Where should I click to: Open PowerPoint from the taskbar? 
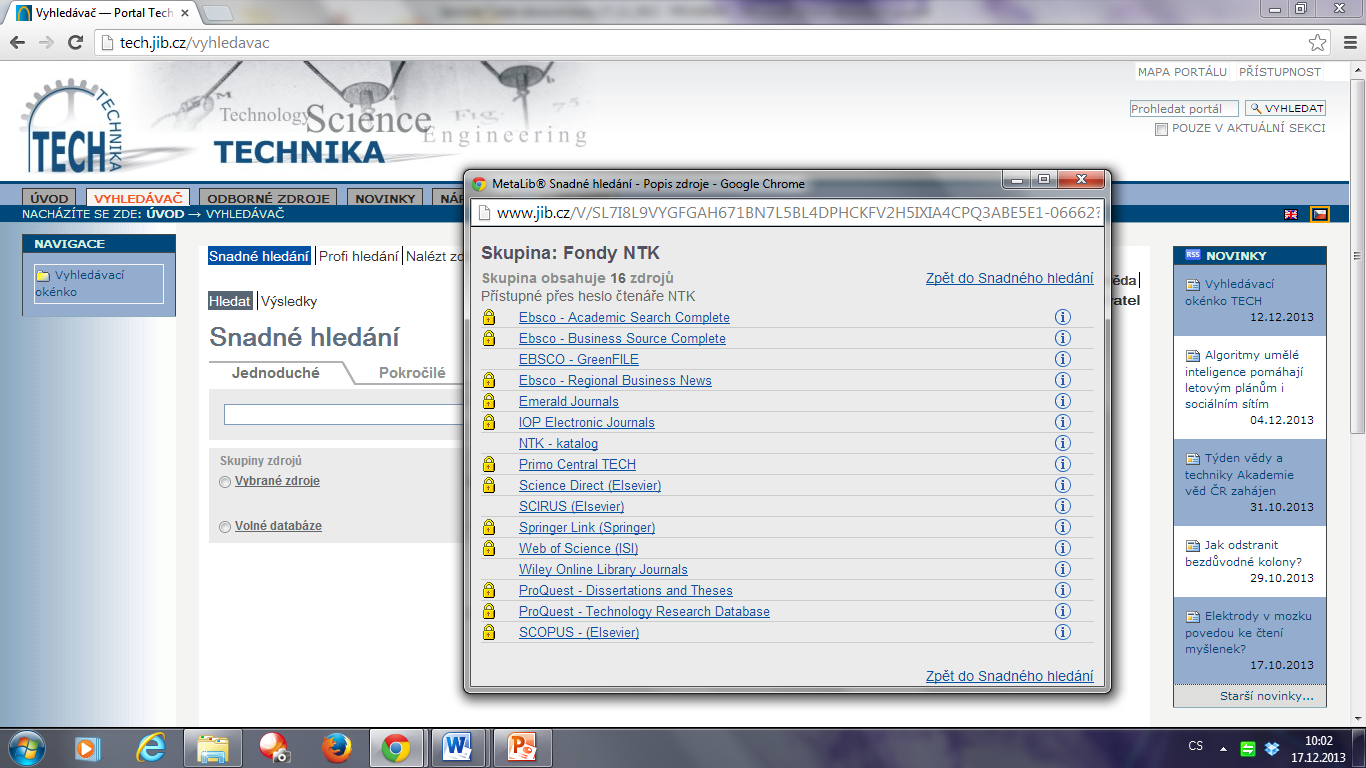523,747
